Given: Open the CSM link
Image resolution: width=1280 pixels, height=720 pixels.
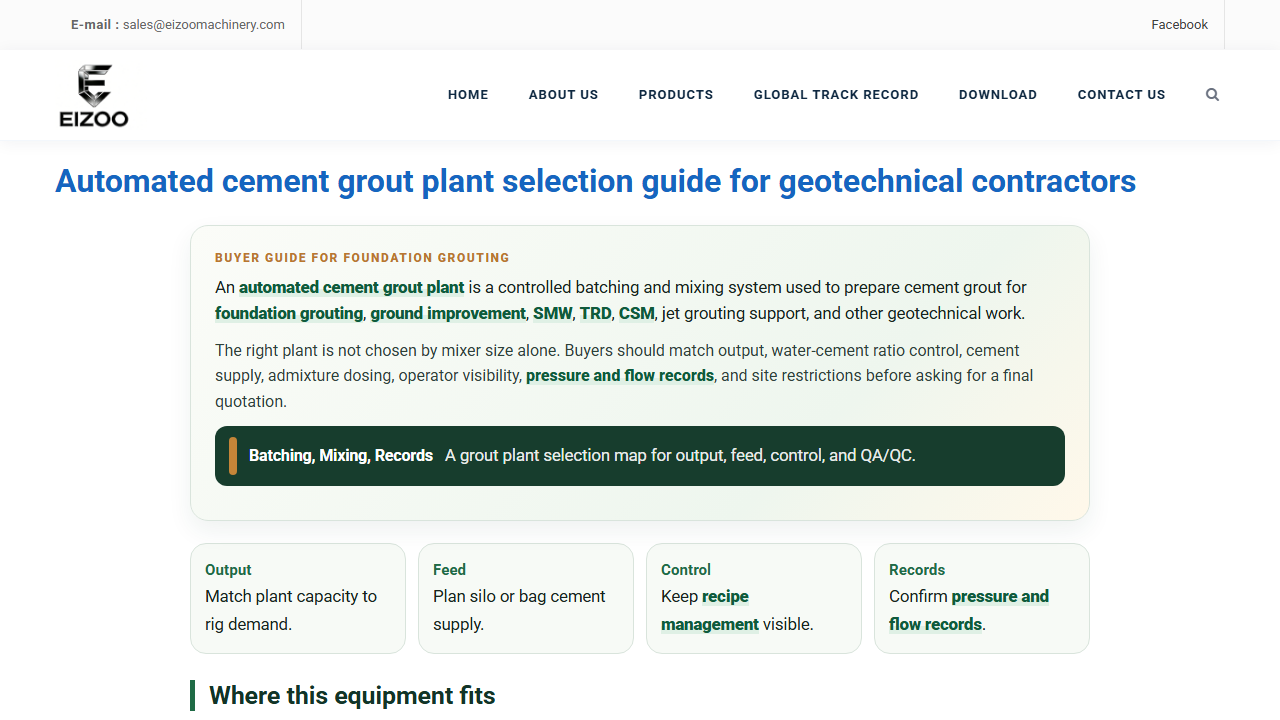Looking at the screenshot, I should [x=636, y=313].
